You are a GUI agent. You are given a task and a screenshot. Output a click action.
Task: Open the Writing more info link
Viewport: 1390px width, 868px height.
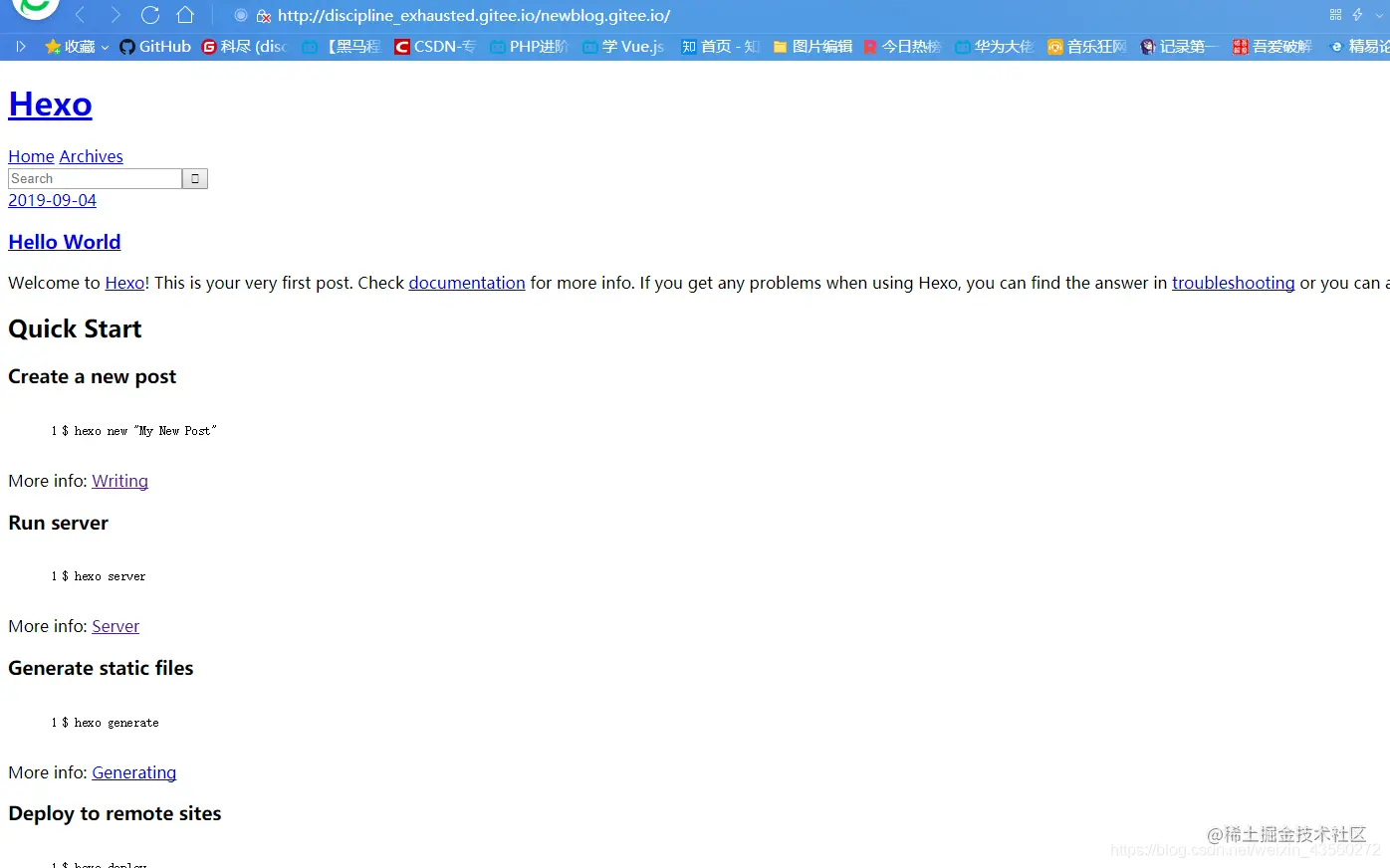pyautogui.click(x=119, y=481)
